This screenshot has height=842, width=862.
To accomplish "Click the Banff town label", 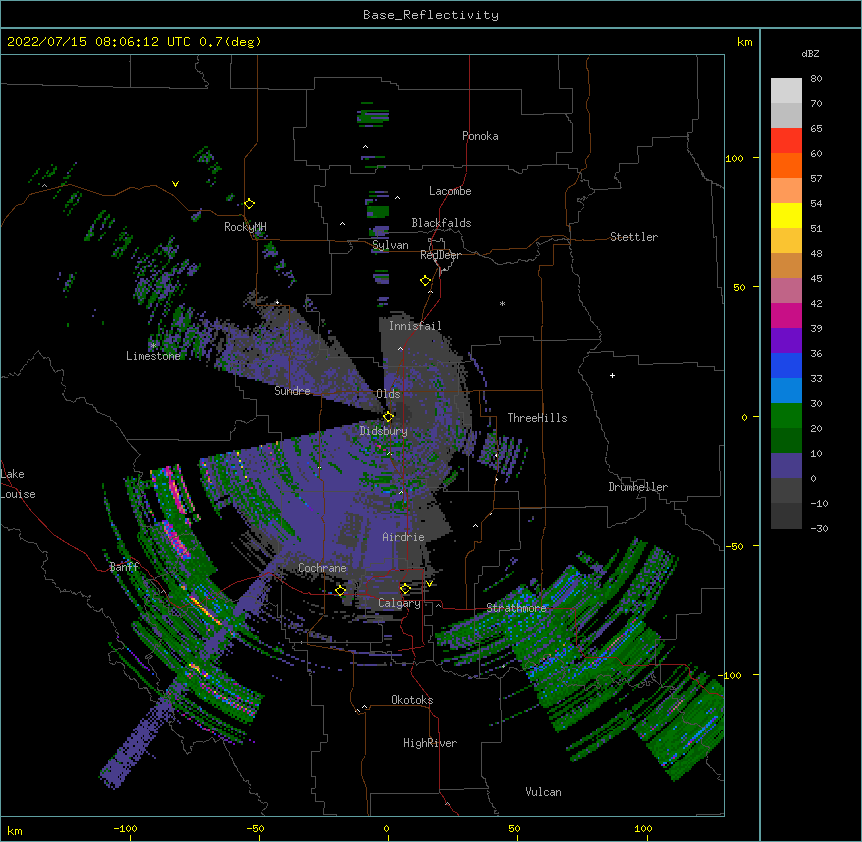I will click(x=124, y=567).
